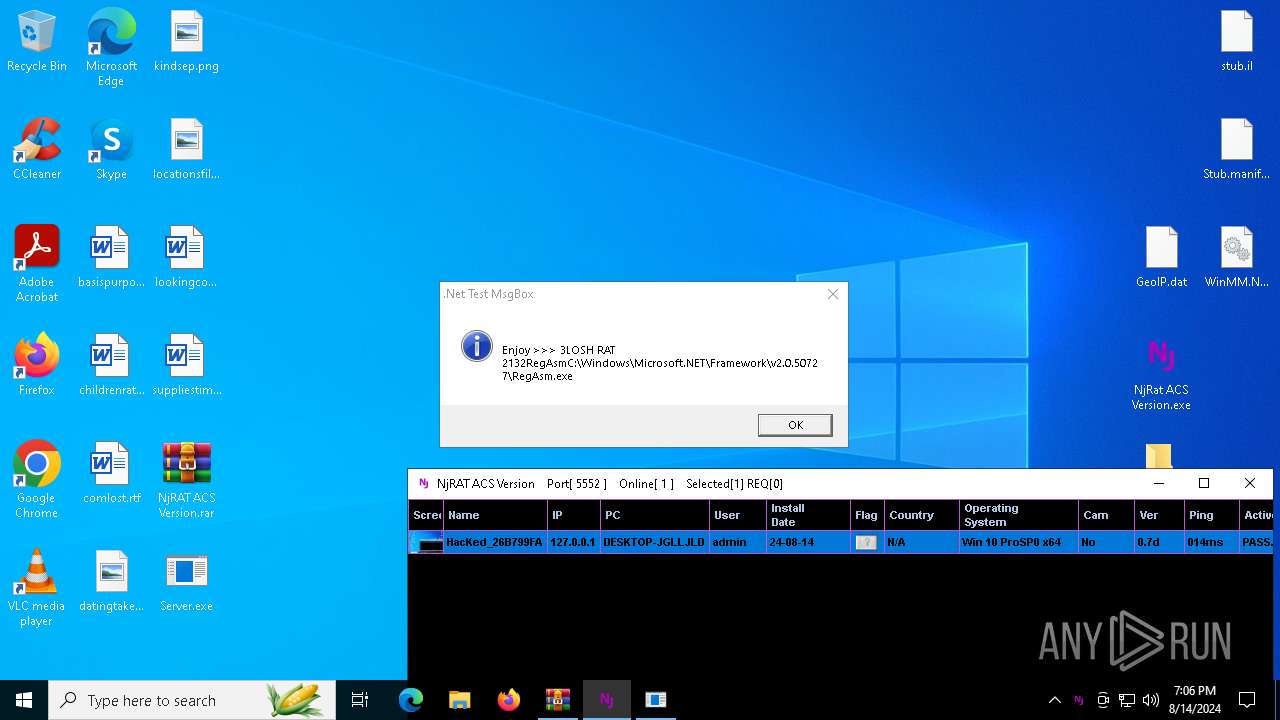This screenshot has width=1280, height=720.
Task: Click OK in .Net Test MsgBox
Action: (795, 425)
